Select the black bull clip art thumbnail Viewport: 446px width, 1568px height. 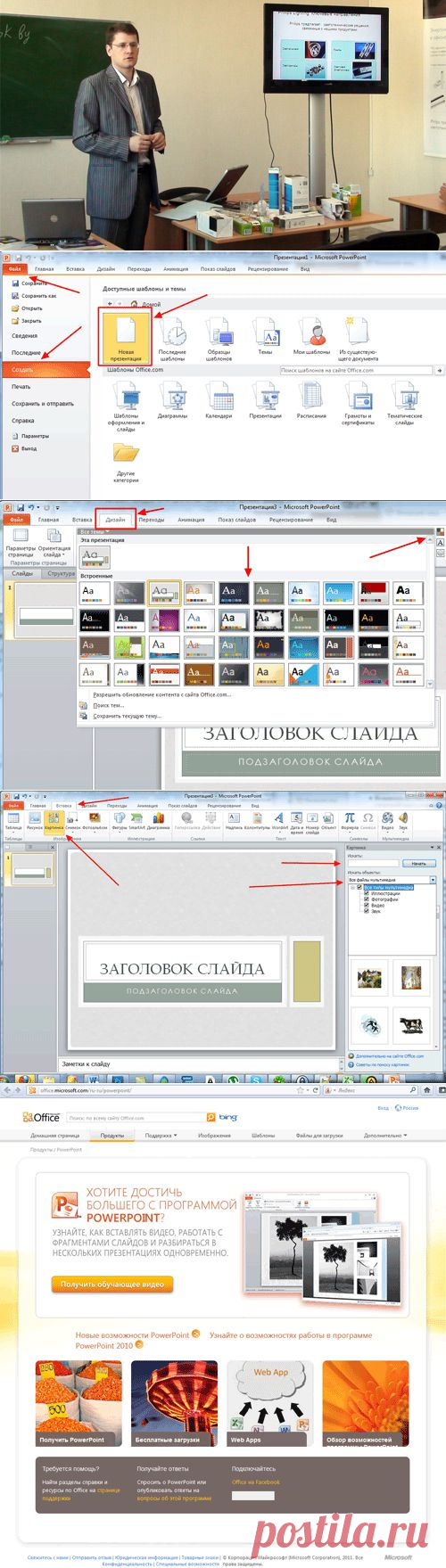coord(411,1025)
